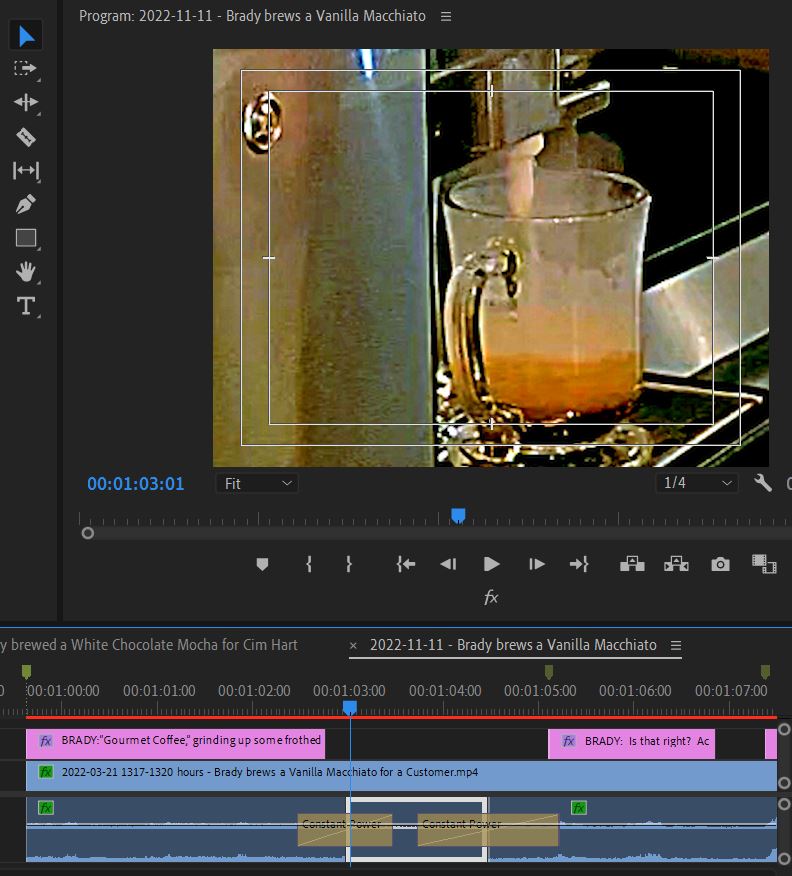Click the program timecode 00:01:03:01
The image size is (792, 876).
pyautogui.click(x=136, y=484)
